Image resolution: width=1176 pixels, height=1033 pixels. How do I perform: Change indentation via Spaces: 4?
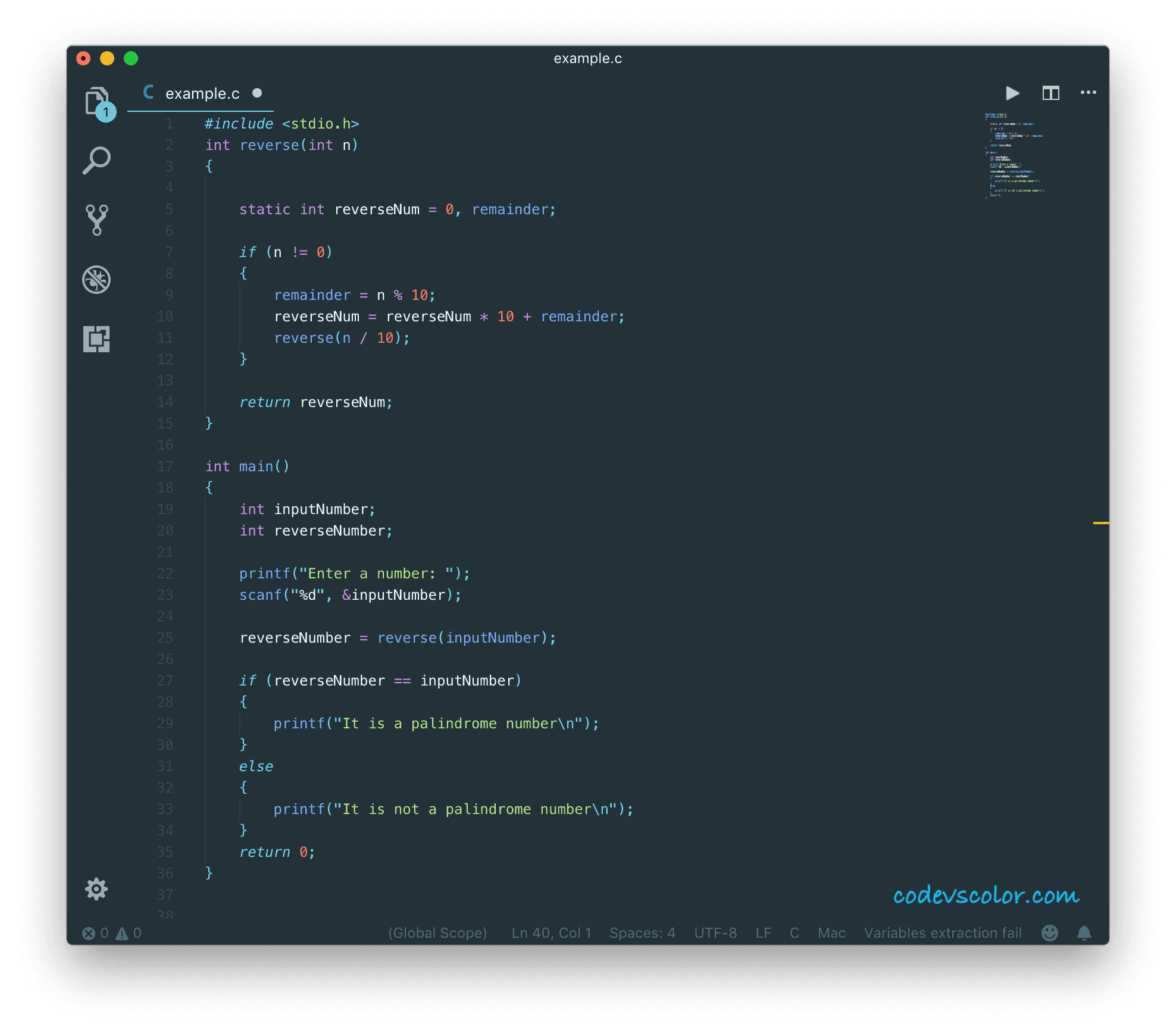pyautogui.click(x=642, y=932)
